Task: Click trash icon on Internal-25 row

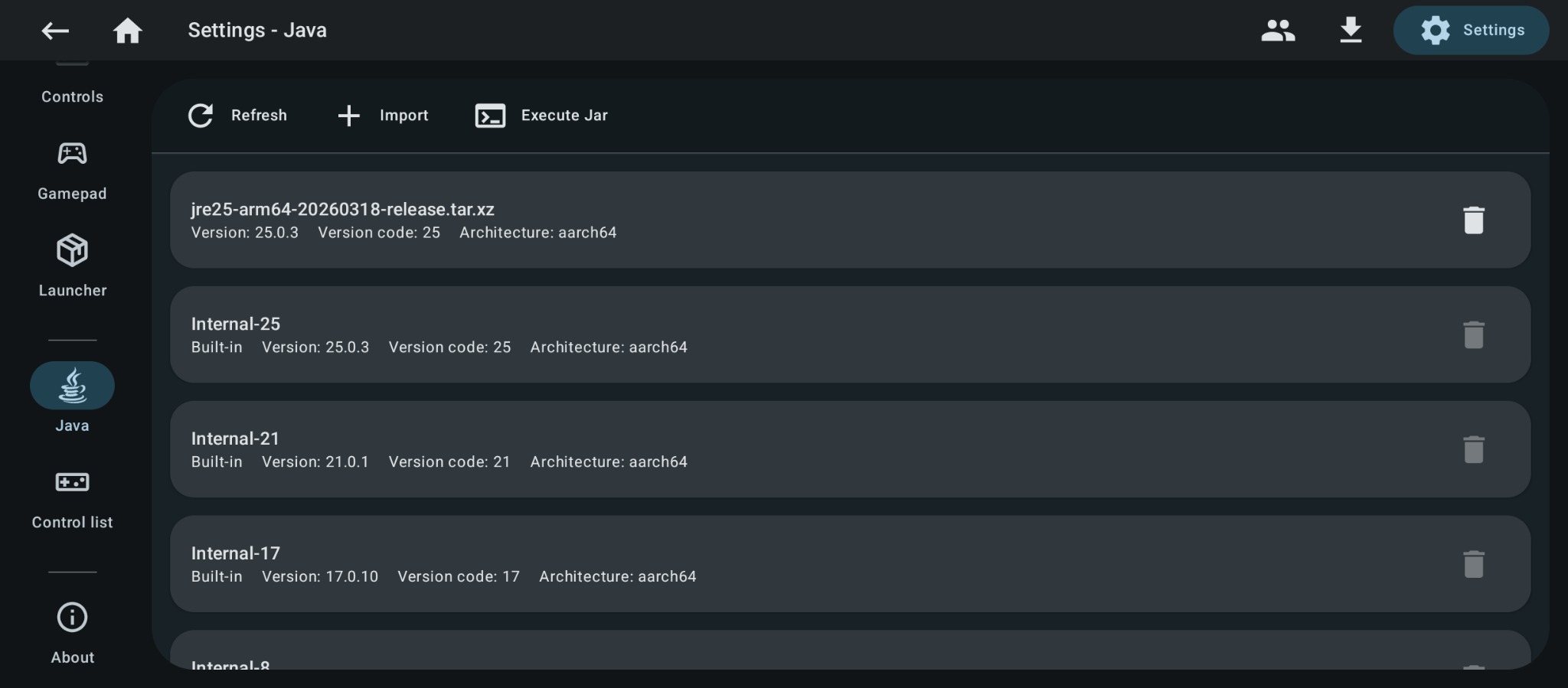Action: coord(1474,335)
